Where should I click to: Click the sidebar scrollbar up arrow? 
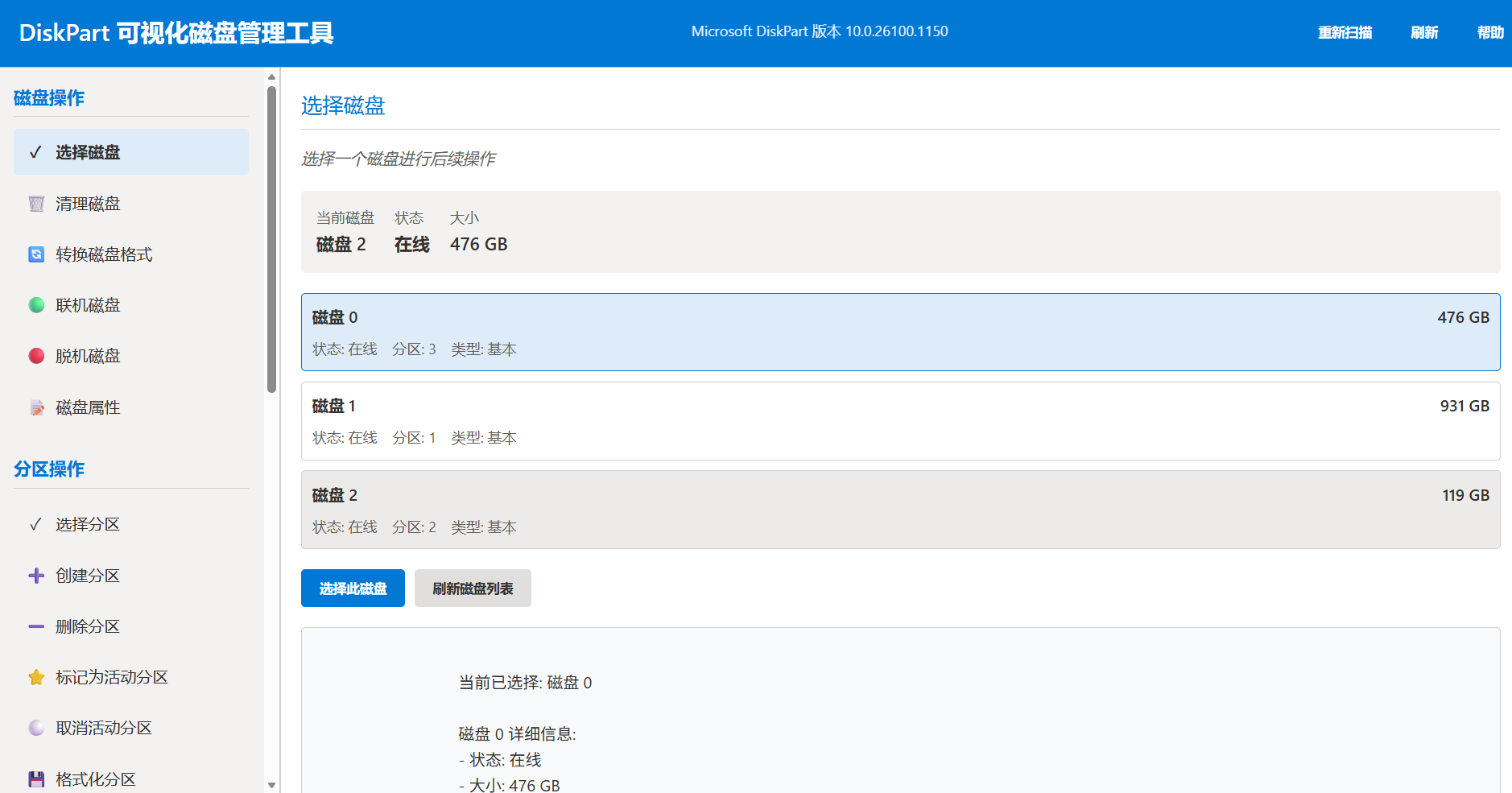click(x=271, y=77)
